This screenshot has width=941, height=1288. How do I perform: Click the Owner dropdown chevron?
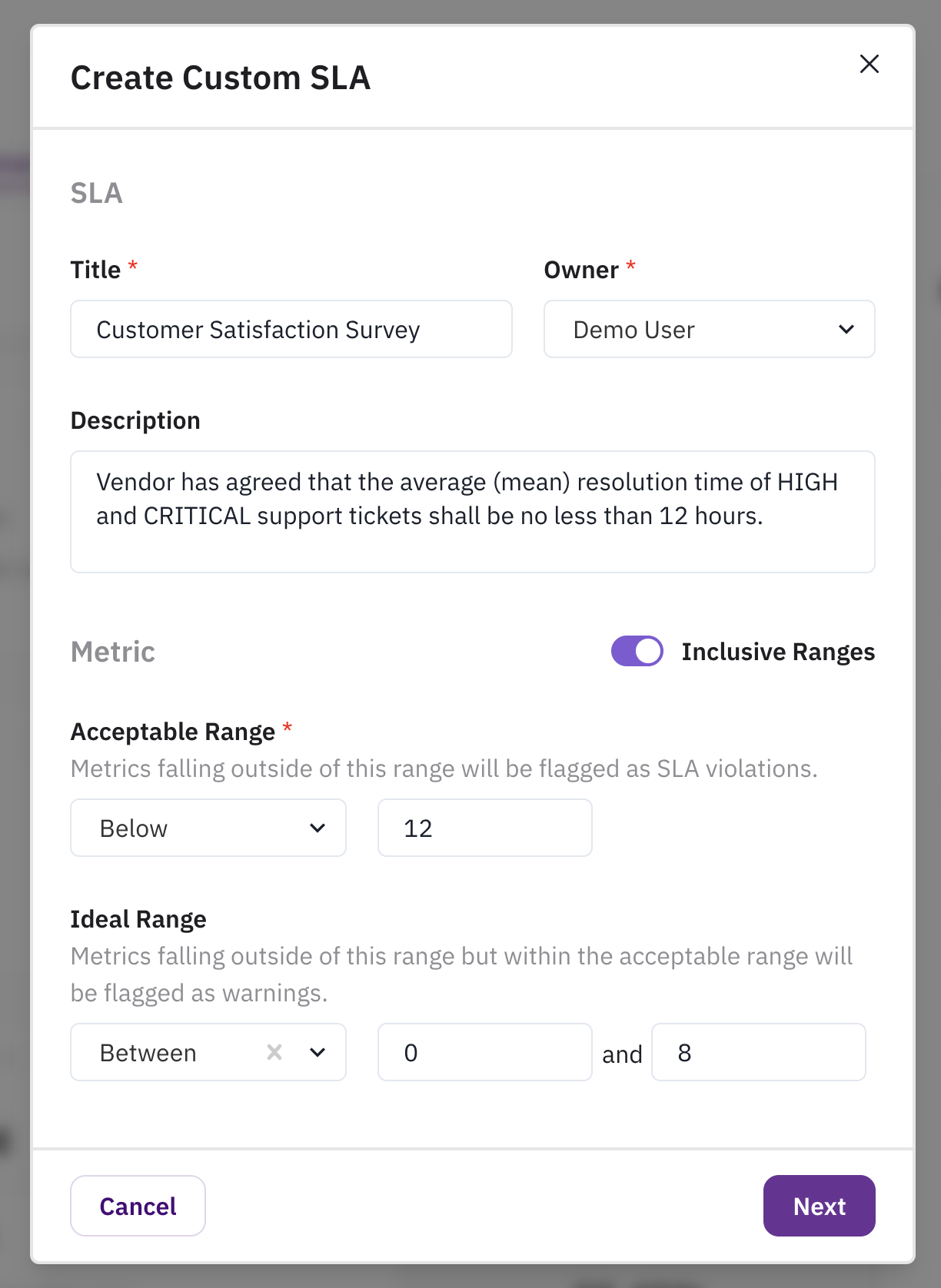(x=846, y=329)
